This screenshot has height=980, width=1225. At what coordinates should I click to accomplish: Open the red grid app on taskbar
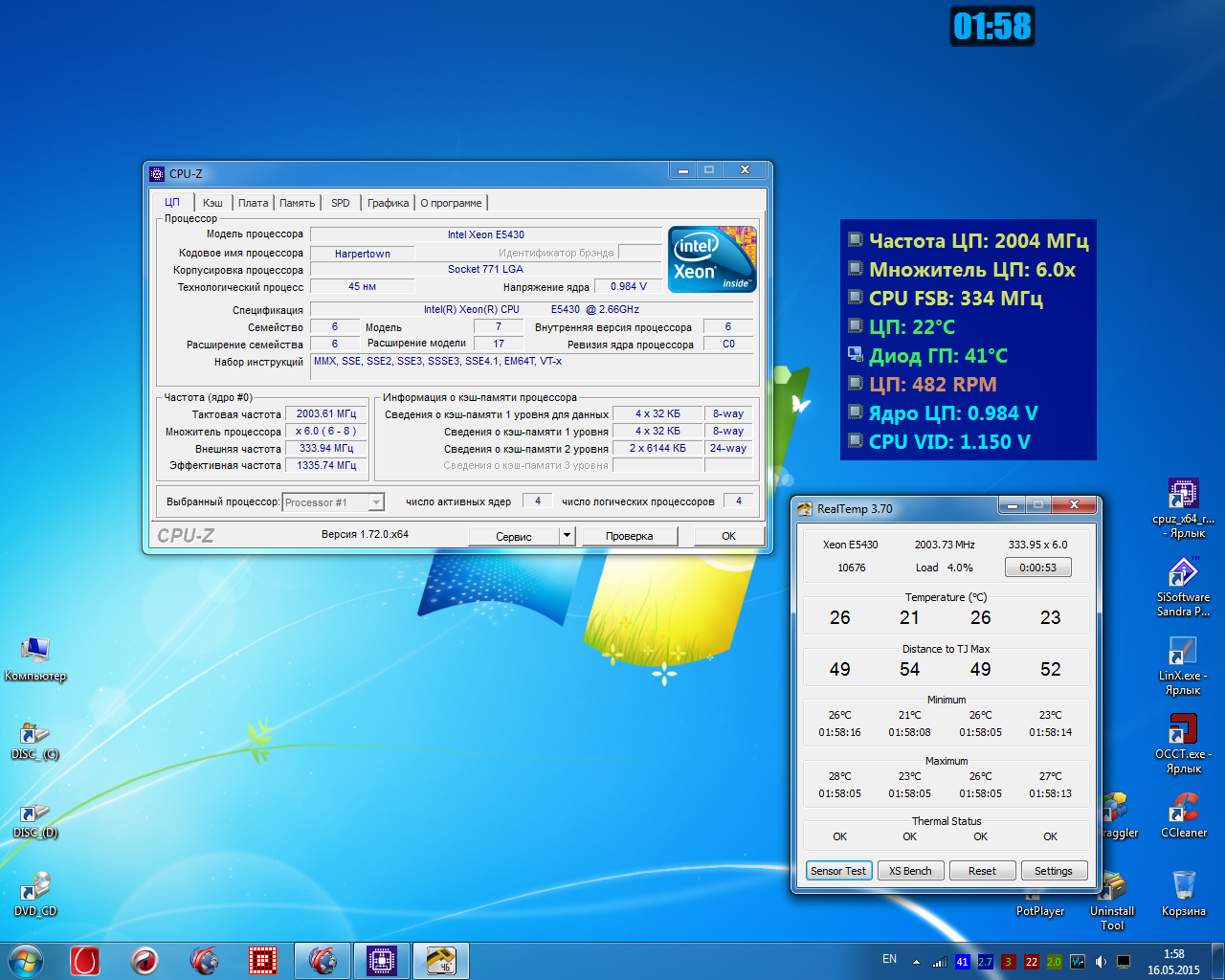263,960
